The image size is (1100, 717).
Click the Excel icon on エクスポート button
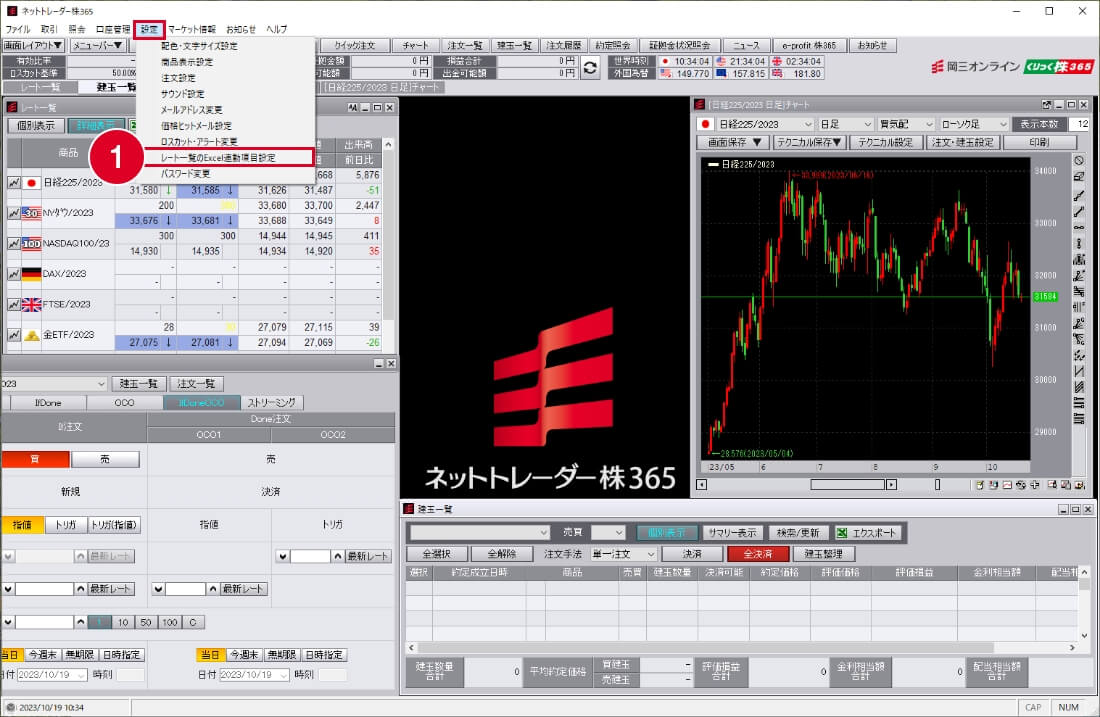842,533
